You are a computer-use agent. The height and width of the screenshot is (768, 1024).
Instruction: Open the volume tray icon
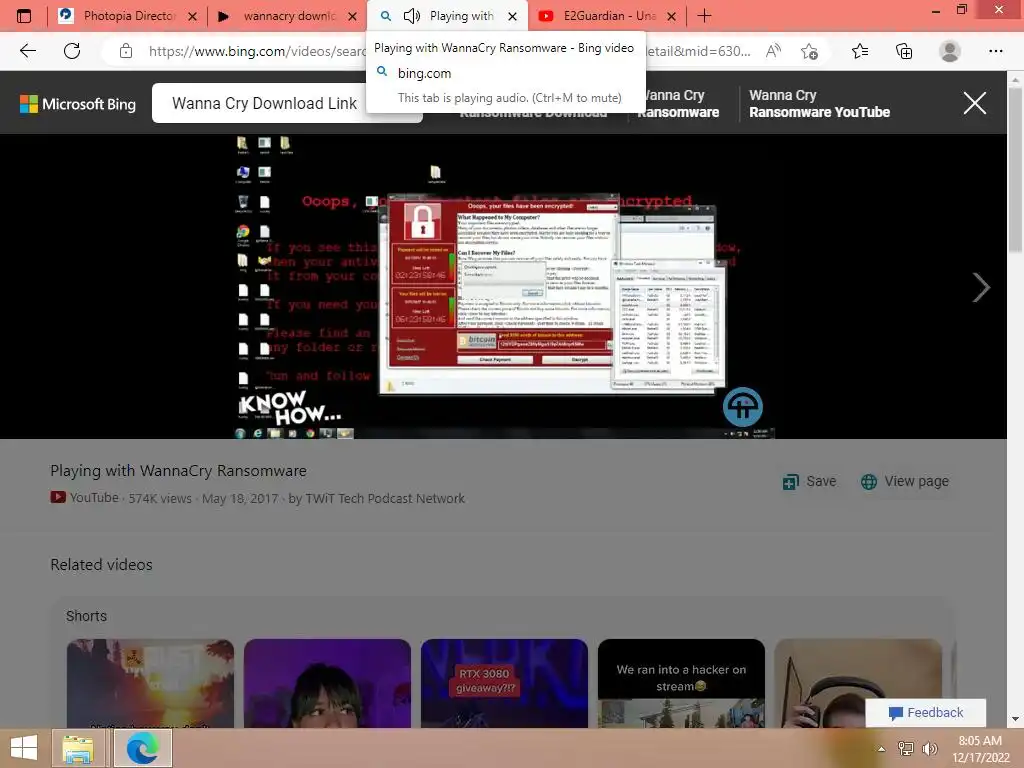[x=929, y=748]
